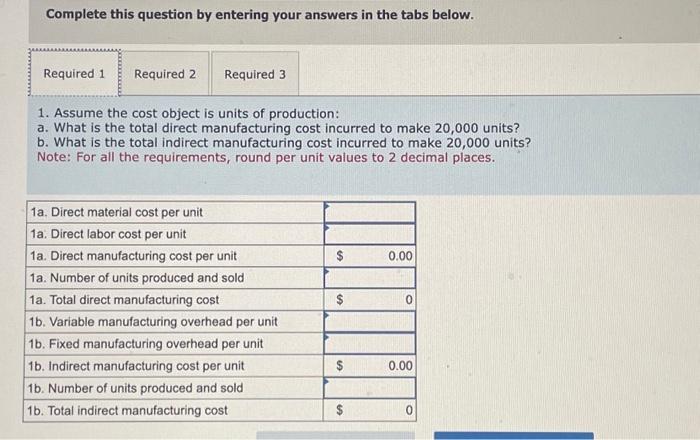Switch to the Required 3 tab

(x=255, y=74)
